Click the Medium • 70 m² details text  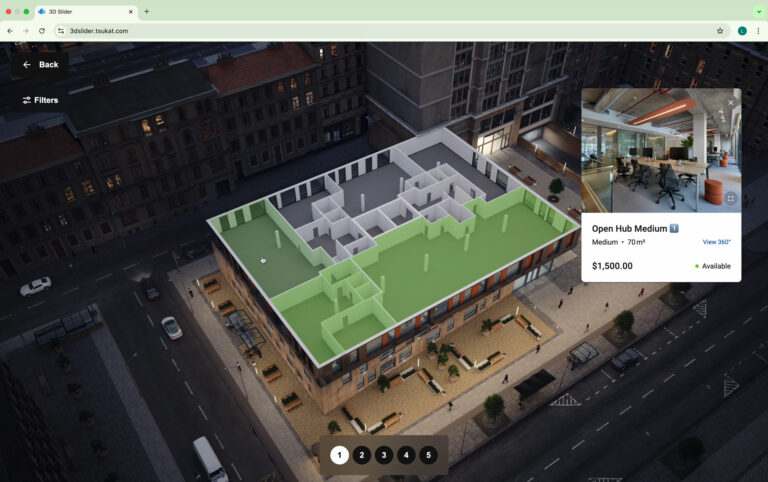click(618, 242)
